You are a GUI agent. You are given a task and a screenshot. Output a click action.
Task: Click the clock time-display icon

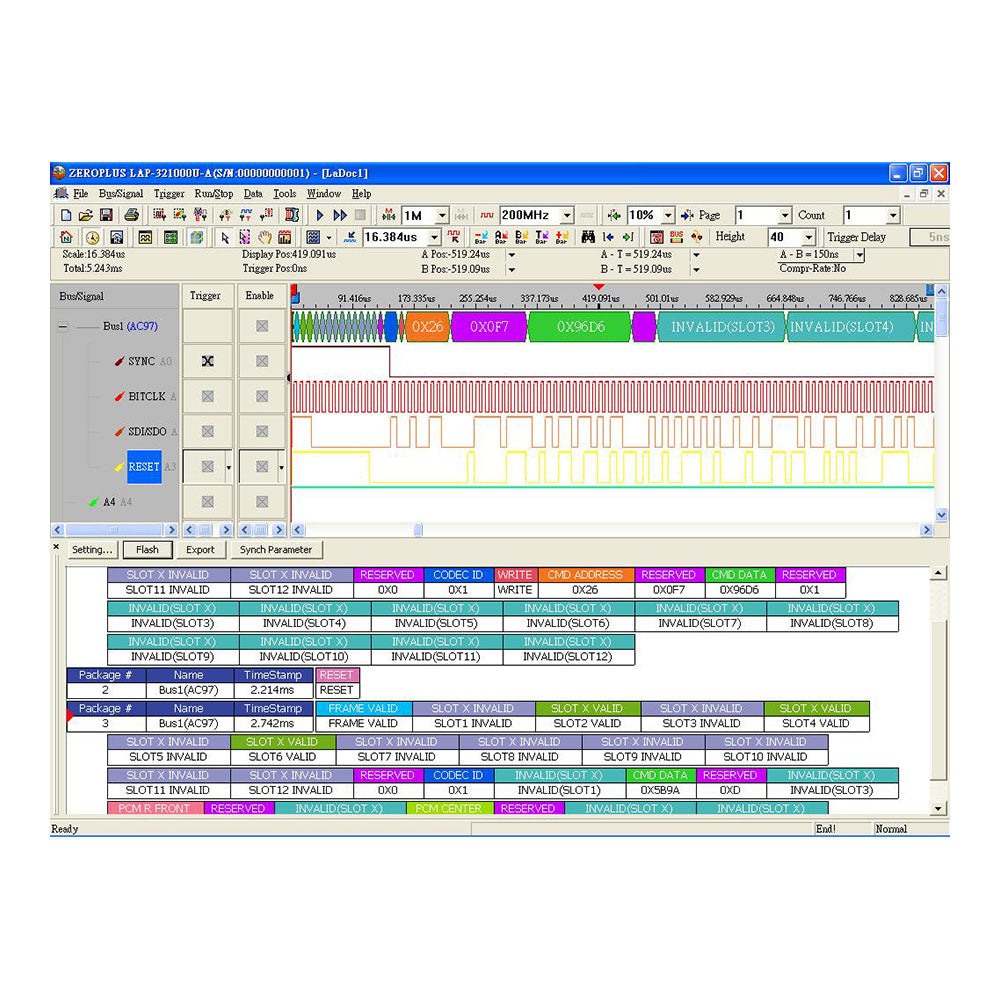[x=92, y=237]
